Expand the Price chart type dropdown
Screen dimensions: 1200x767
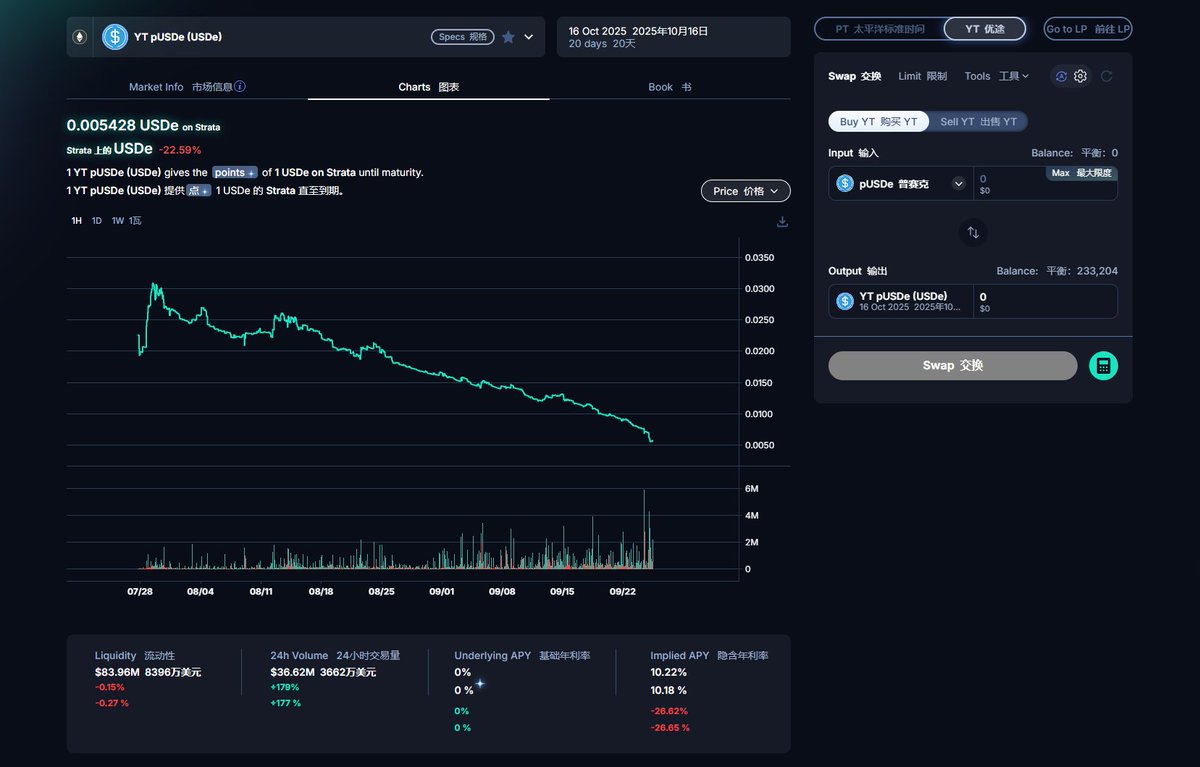(745, 191)
